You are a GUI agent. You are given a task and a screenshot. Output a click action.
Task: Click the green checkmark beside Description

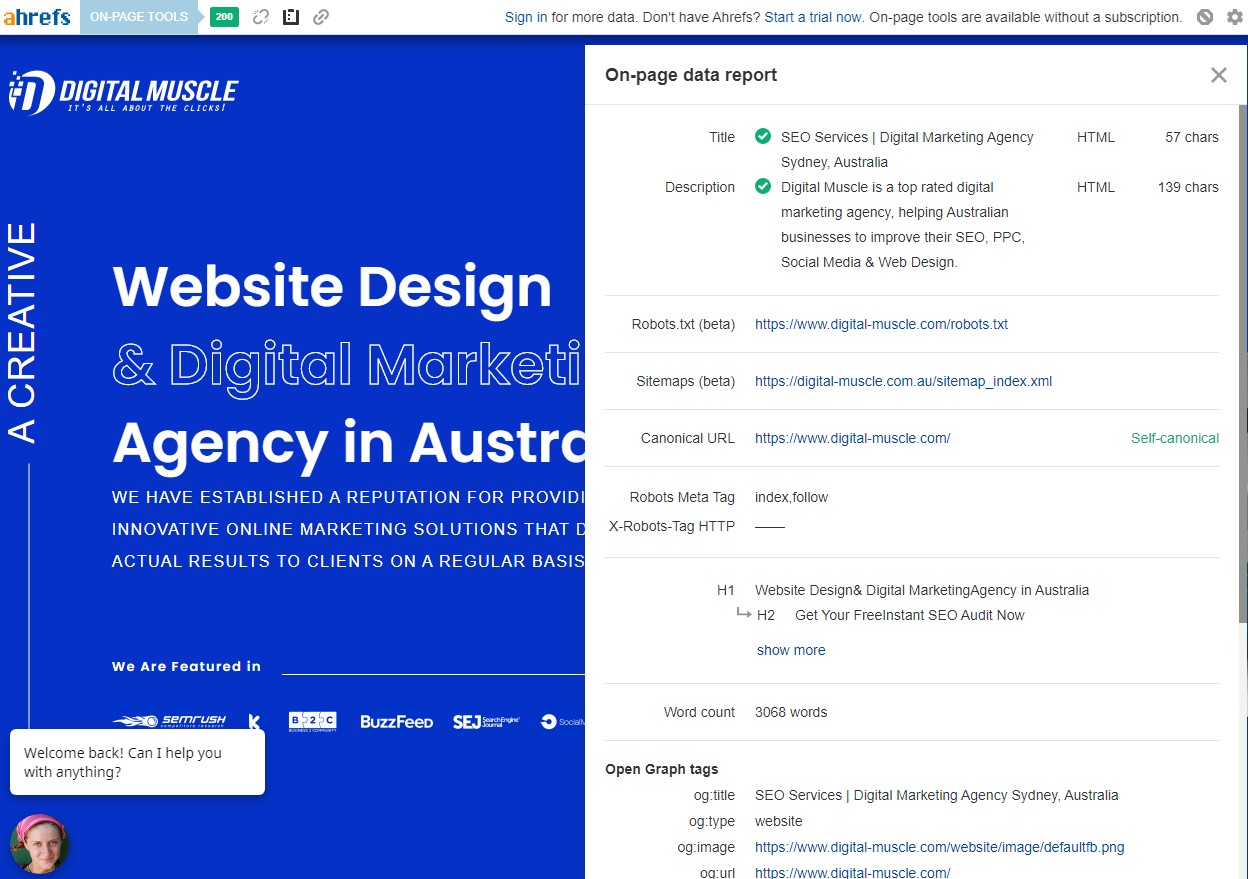tap(763, 187)
